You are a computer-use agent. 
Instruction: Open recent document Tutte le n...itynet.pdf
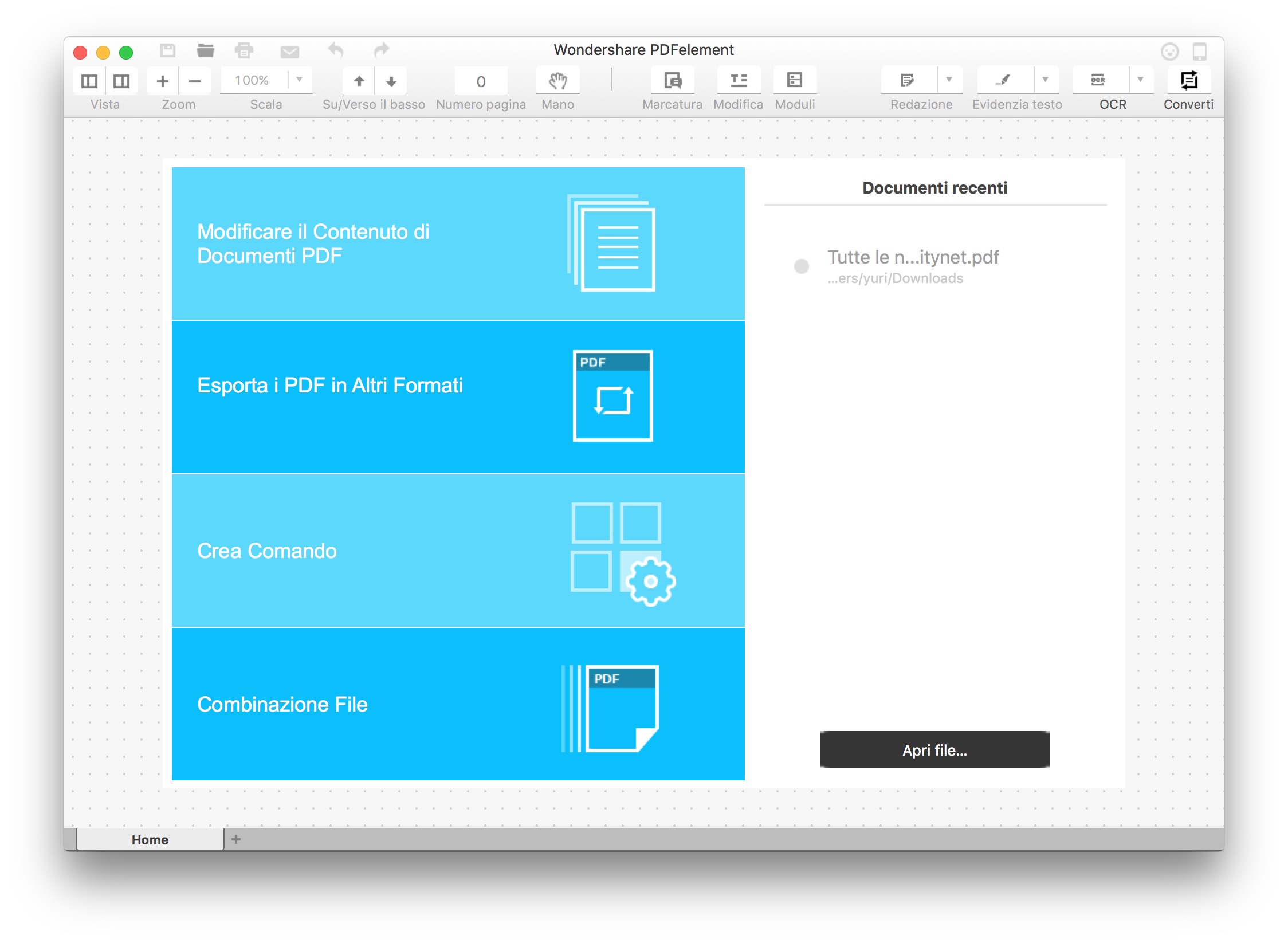913,258
